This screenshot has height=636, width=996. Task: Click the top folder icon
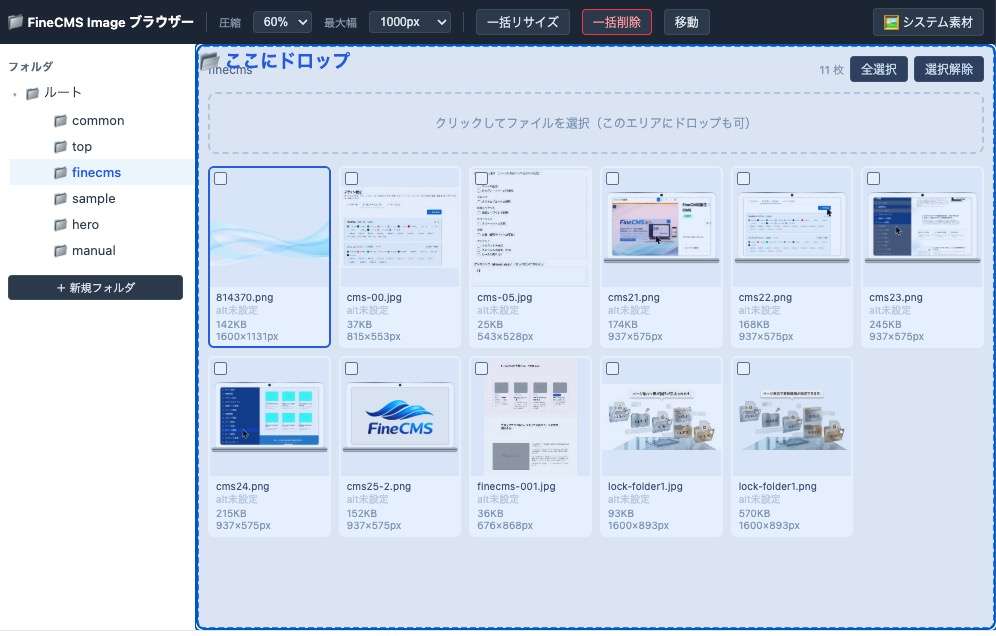tap(60, 147)
